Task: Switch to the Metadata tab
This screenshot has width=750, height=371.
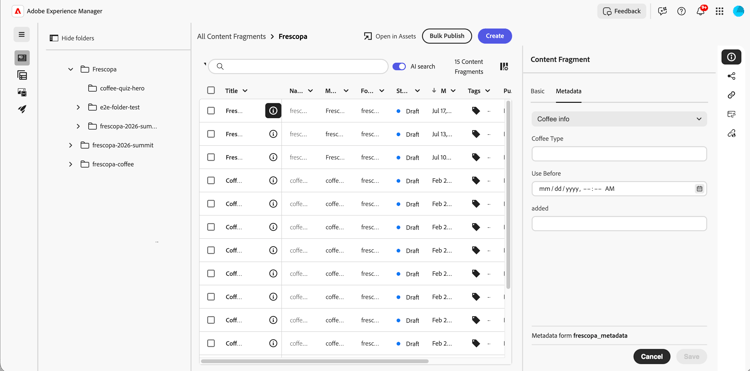Action: (568, 91)
